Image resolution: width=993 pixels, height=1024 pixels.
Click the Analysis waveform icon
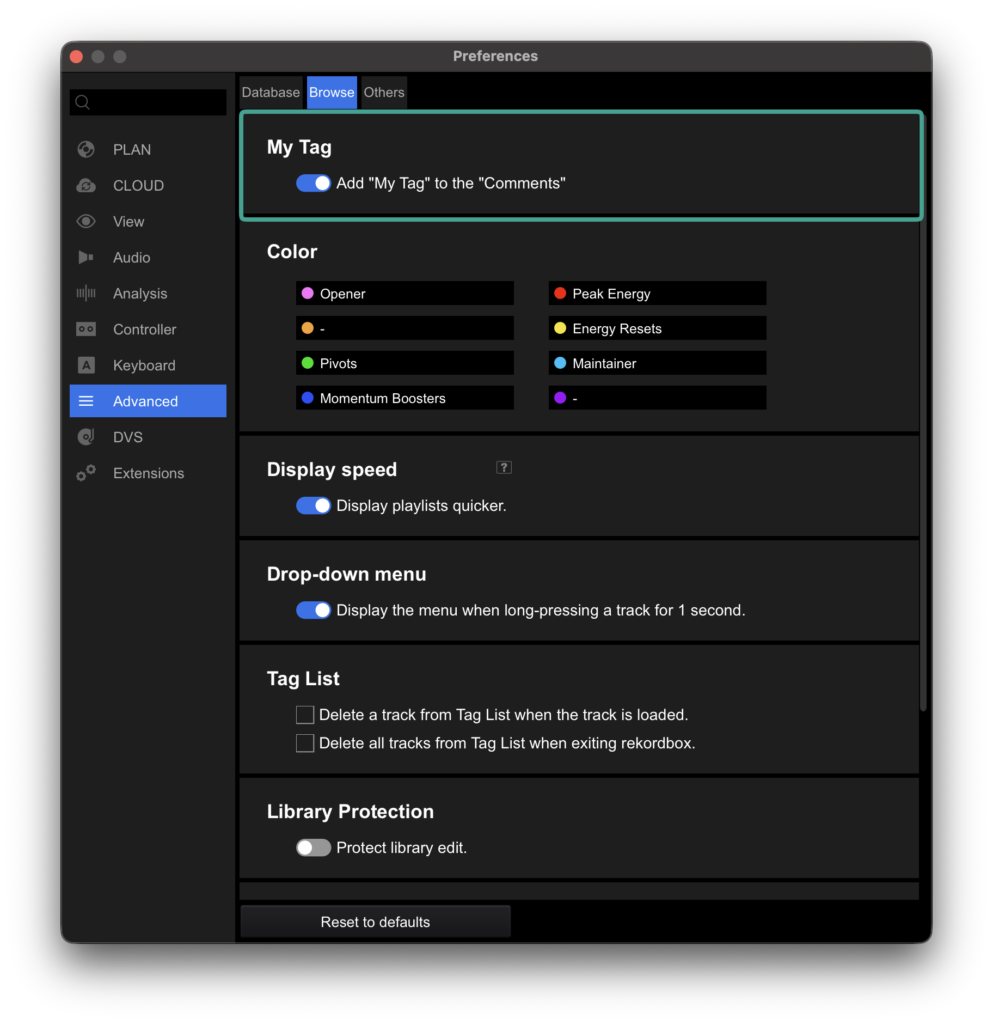coord(86,294)
